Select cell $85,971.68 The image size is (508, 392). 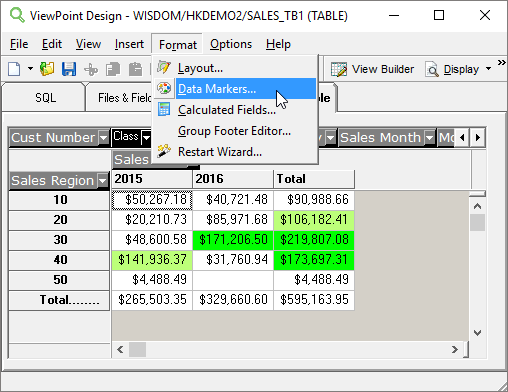pyautogui.click(x=233, y=220)
